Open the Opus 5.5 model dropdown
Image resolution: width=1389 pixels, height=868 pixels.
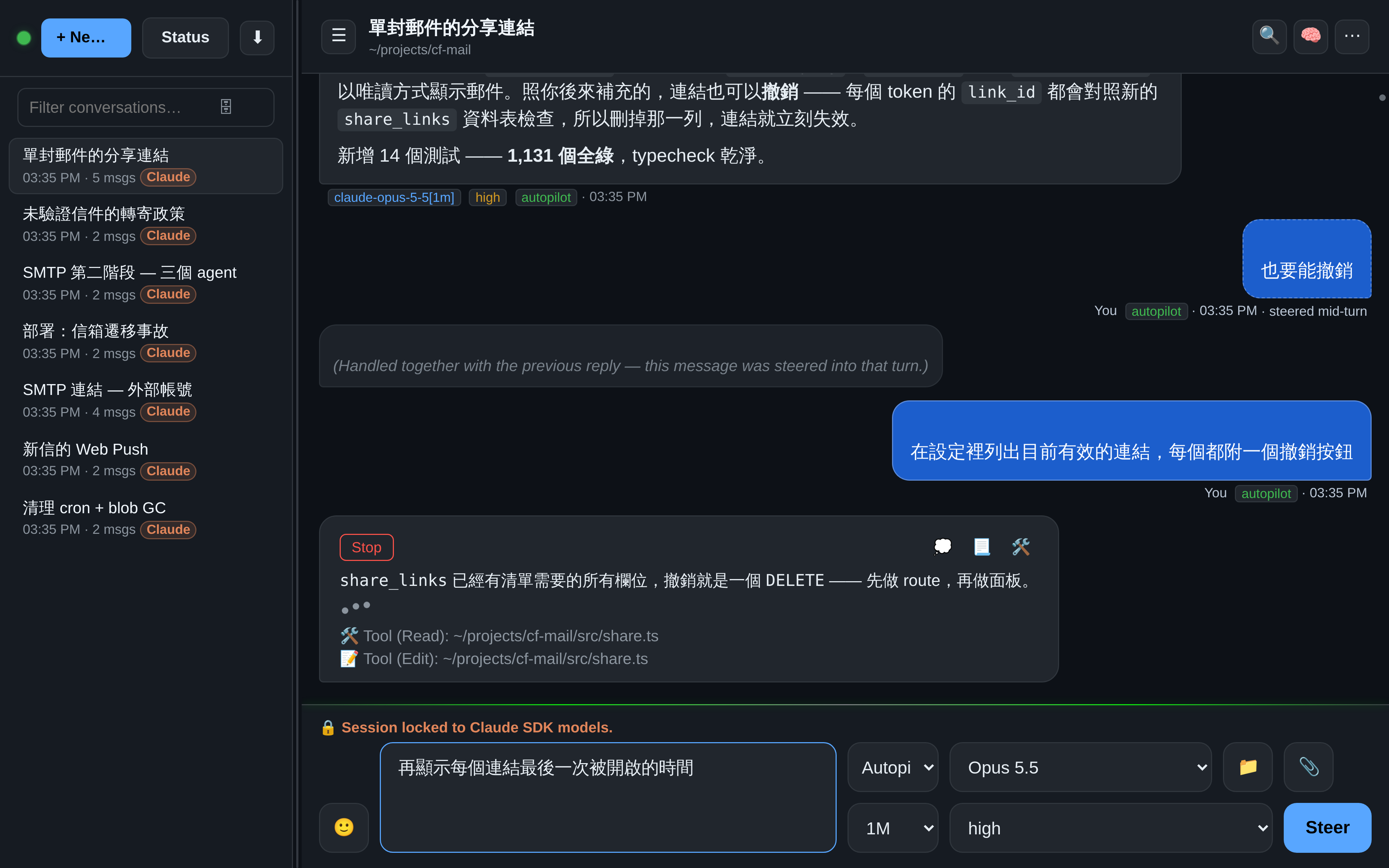tap(1081, 767)
